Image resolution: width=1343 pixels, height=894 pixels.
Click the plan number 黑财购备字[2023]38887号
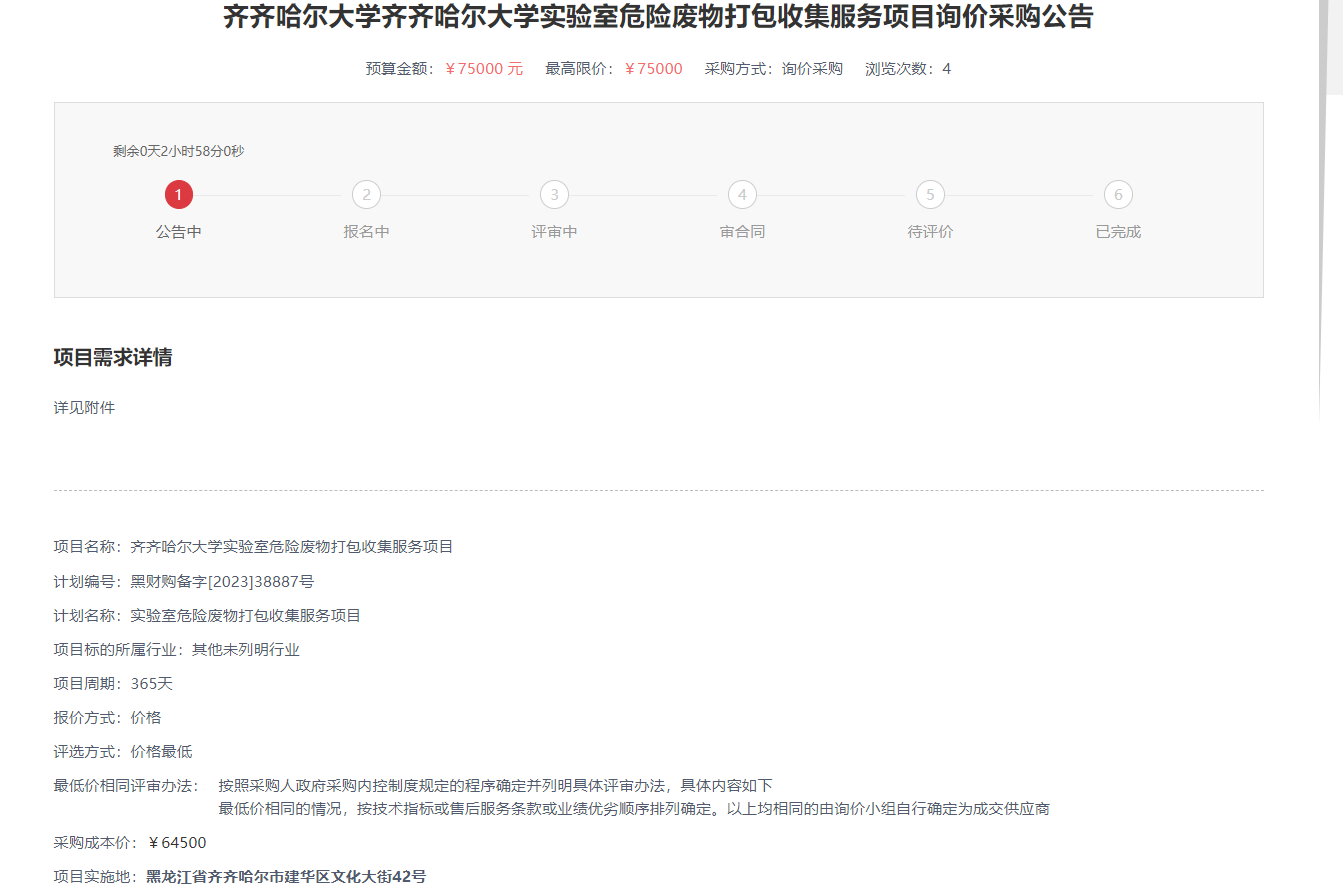pyautogui.click(x=222, y=582)
